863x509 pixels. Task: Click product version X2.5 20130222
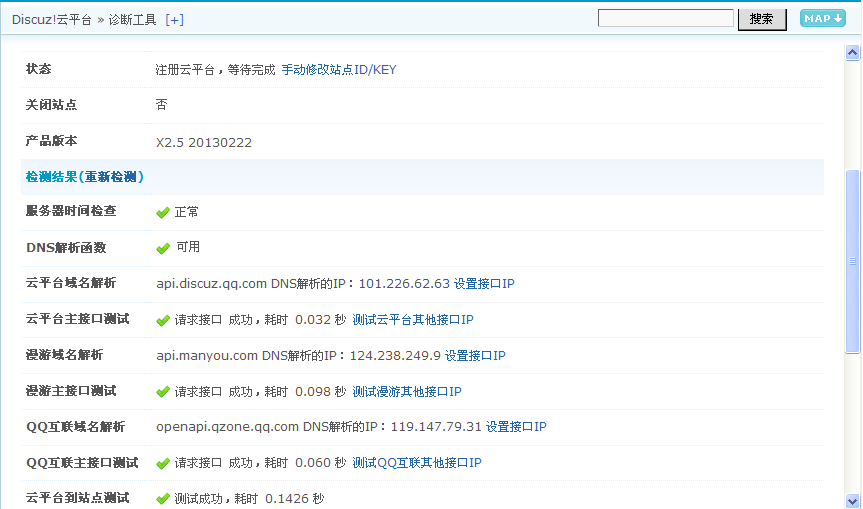tap(204, 143)
